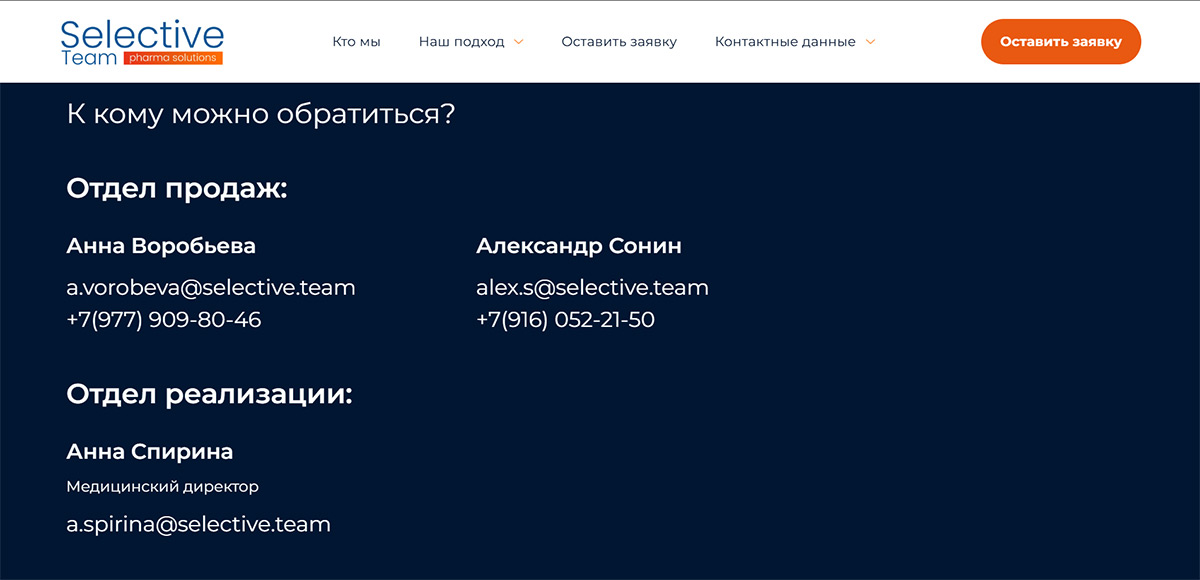Image resolution: width=1200 pixels, height=580 pixels.
Task: Expand the chevron beside Контактные данные
Action: tap(870, 42)
